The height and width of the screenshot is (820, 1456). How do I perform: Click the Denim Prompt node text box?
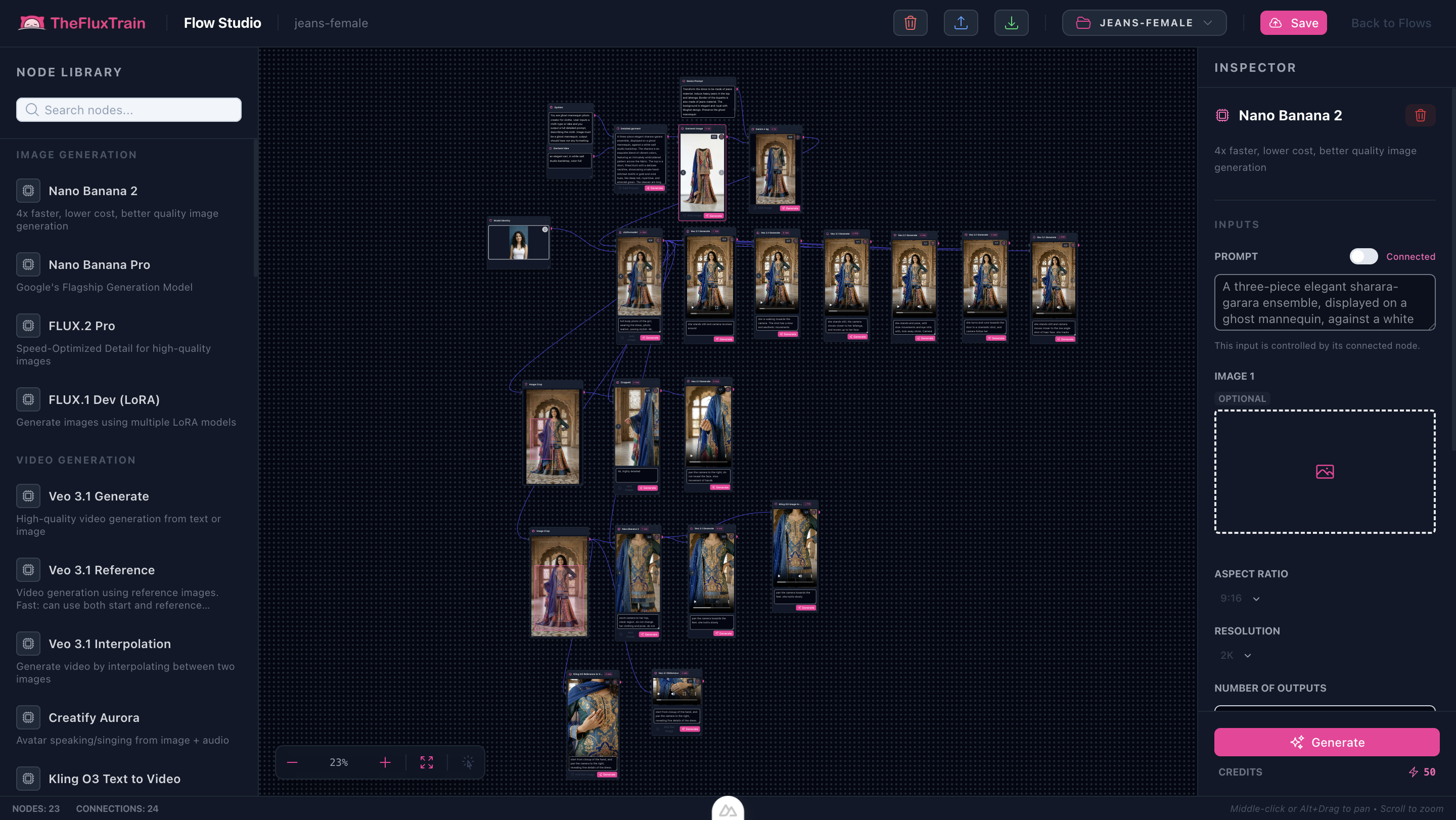708,101
